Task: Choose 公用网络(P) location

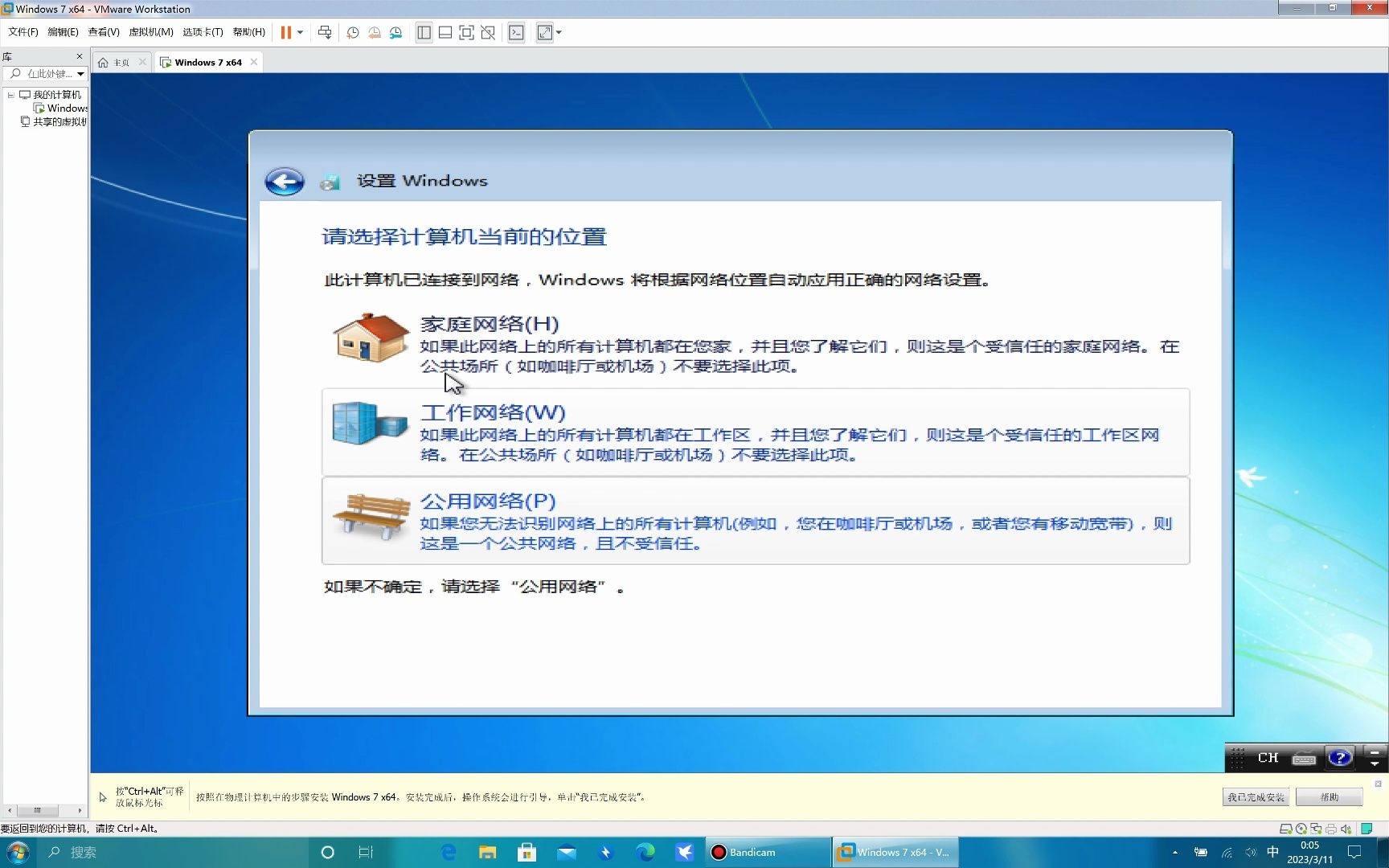Action: [756, 521]
